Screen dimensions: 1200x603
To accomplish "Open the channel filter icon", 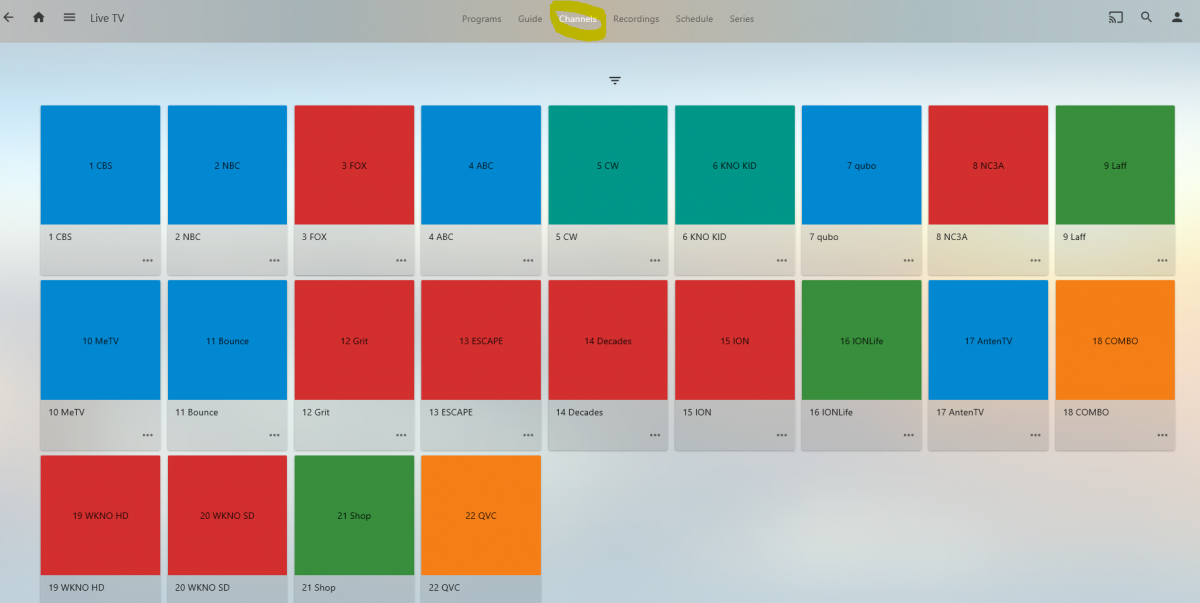I will coord(615,81).
